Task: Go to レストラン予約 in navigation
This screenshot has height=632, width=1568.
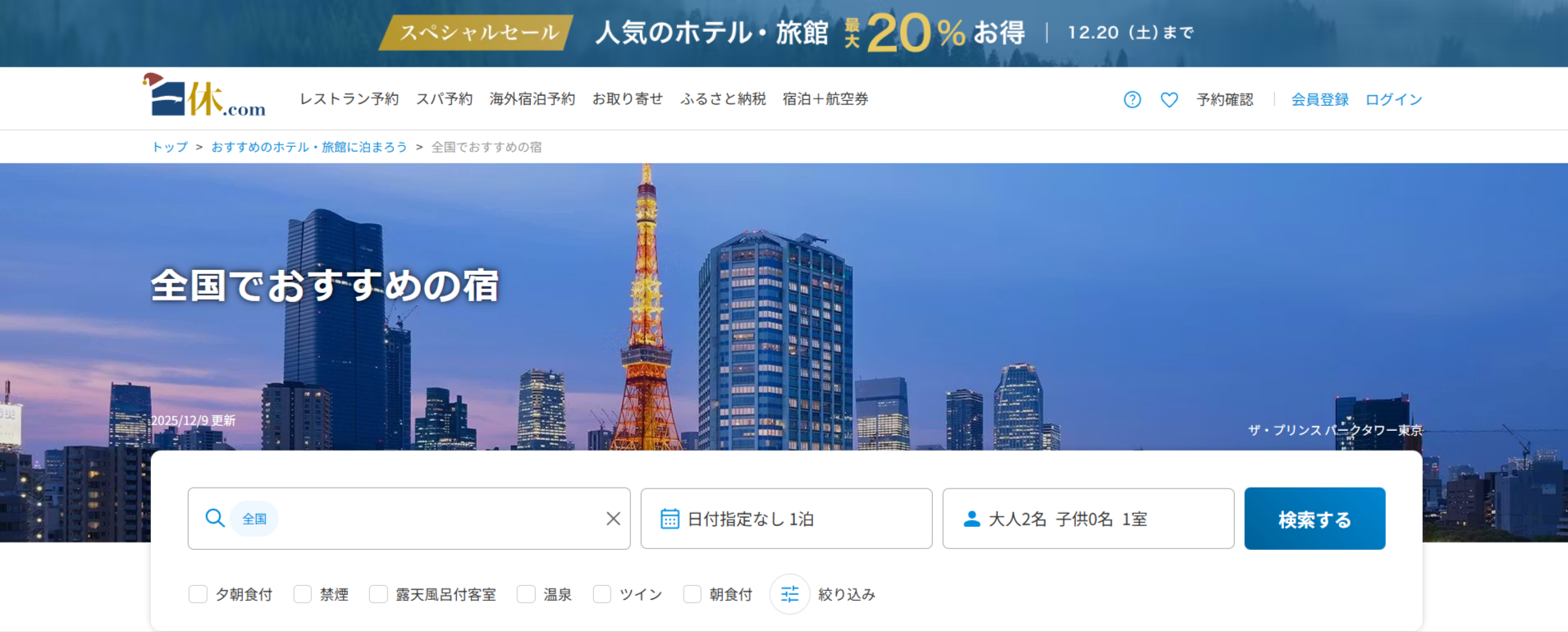Action: click(349, 99)
